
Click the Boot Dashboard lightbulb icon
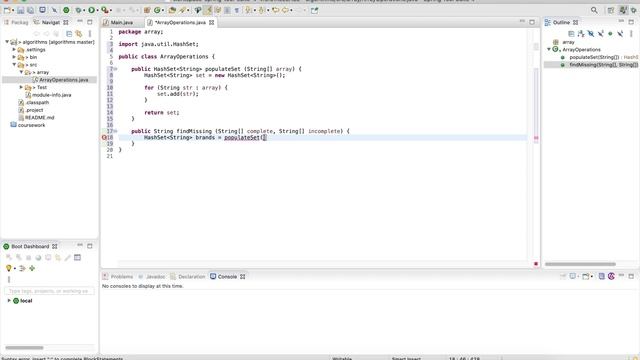(9, 268)
